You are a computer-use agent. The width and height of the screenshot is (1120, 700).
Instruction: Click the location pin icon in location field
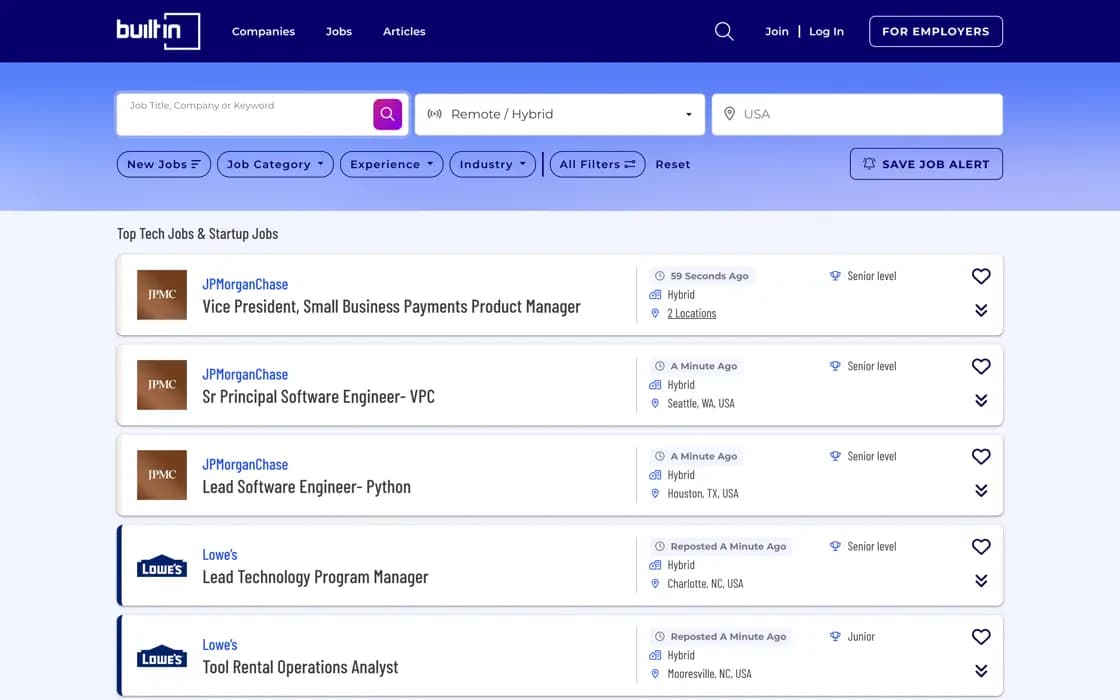(x=729, y=114)
